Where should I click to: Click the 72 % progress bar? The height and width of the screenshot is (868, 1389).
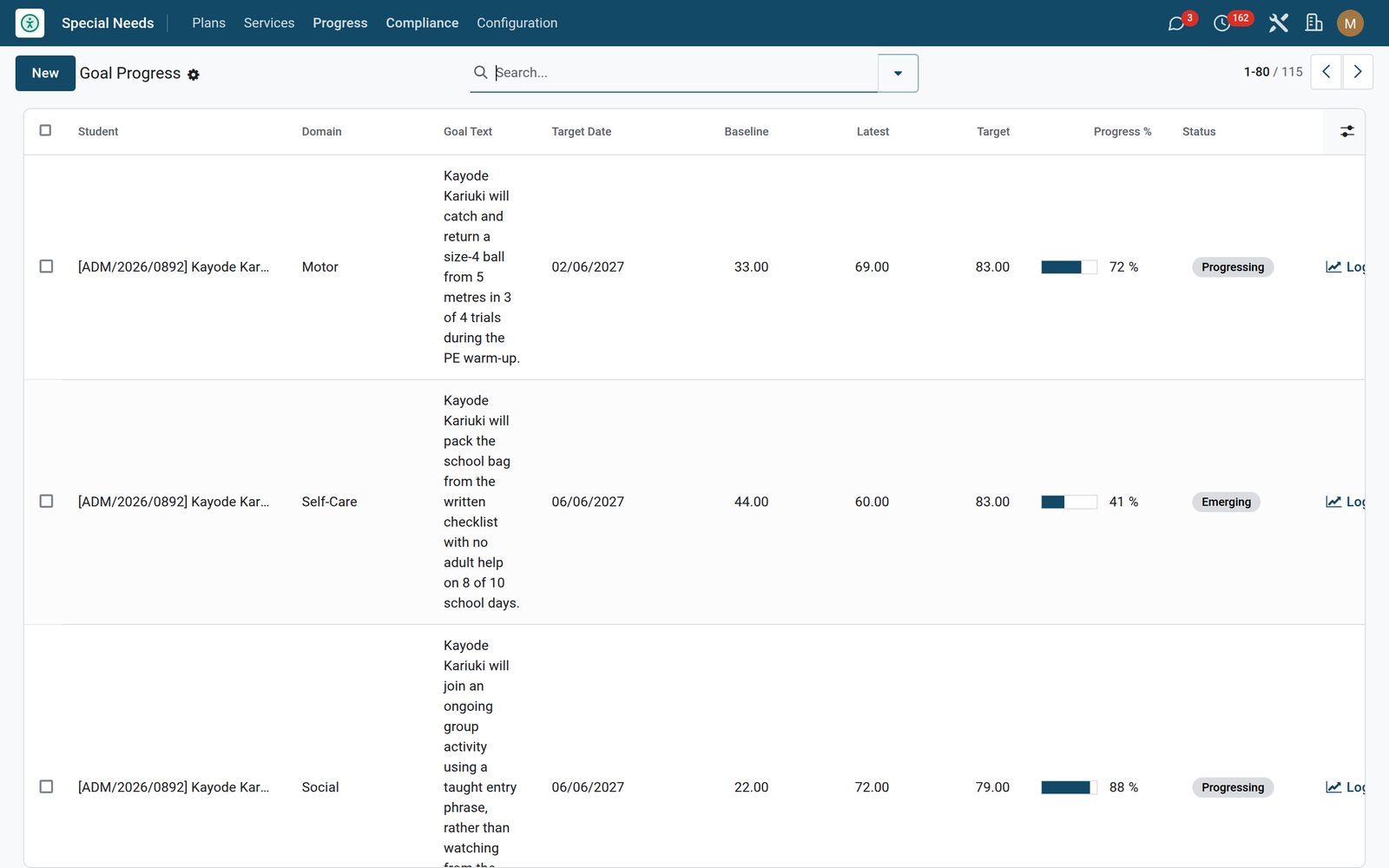click(1069, 267)
